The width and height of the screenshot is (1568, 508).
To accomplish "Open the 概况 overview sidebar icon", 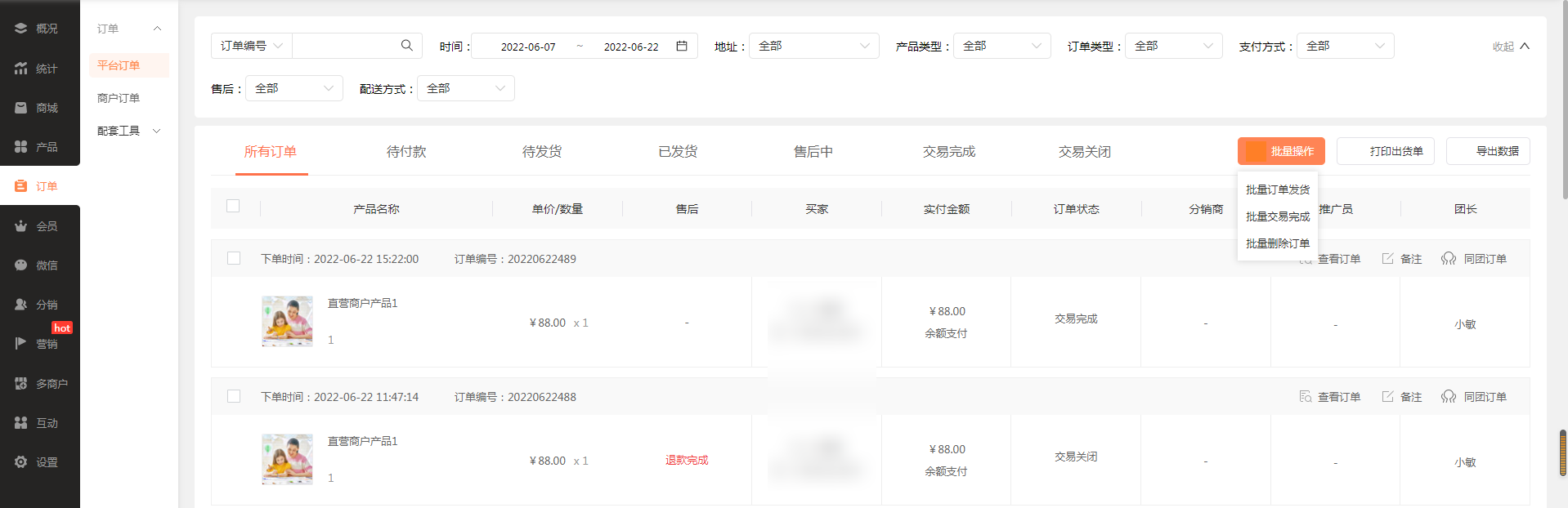I will coord(21,29).
